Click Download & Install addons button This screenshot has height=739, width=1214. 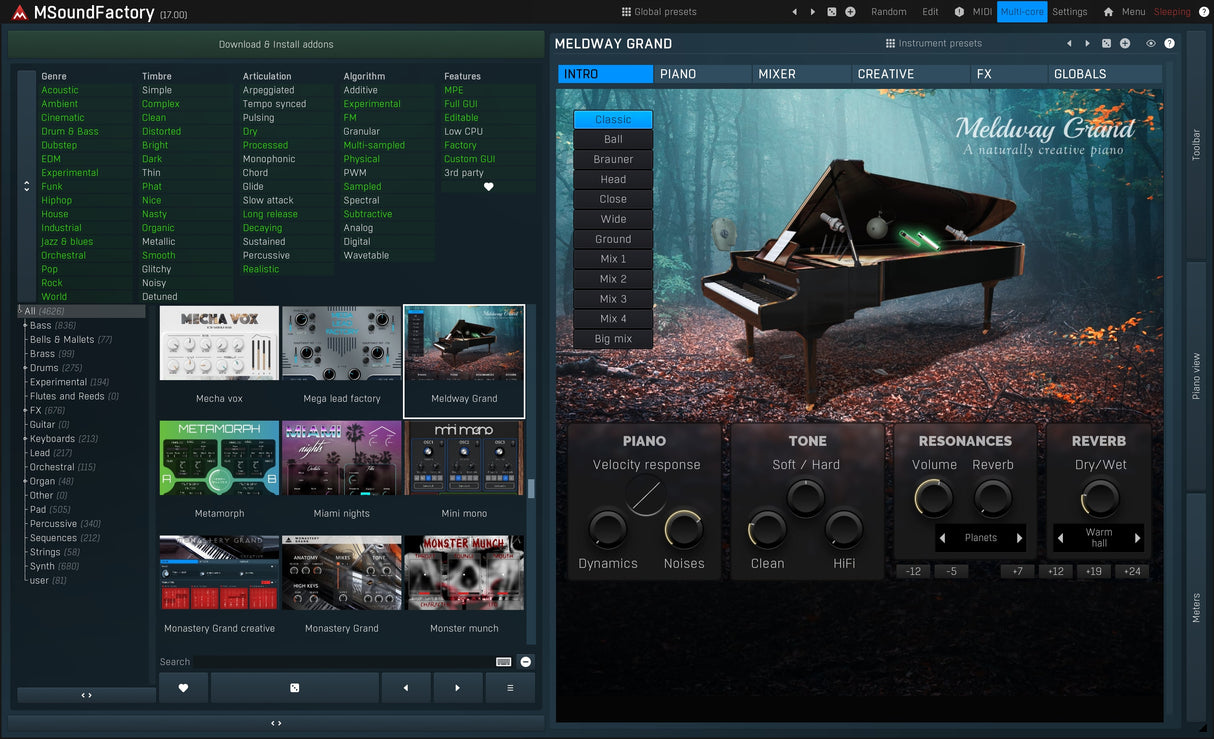click(276, 45)
